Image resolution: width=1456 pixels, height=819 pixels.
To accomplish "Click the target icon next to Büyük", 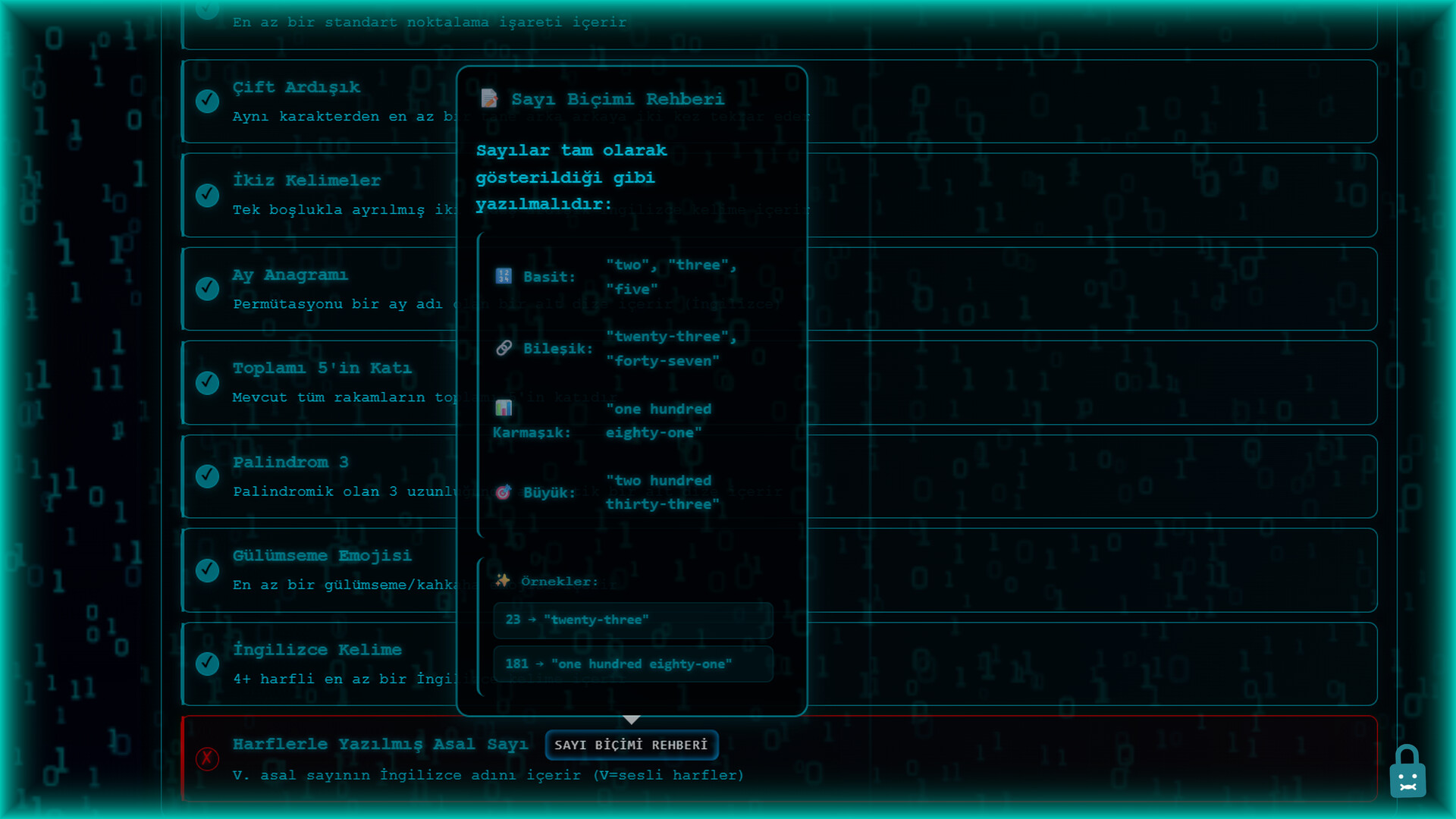I will [x=504, y=492].
